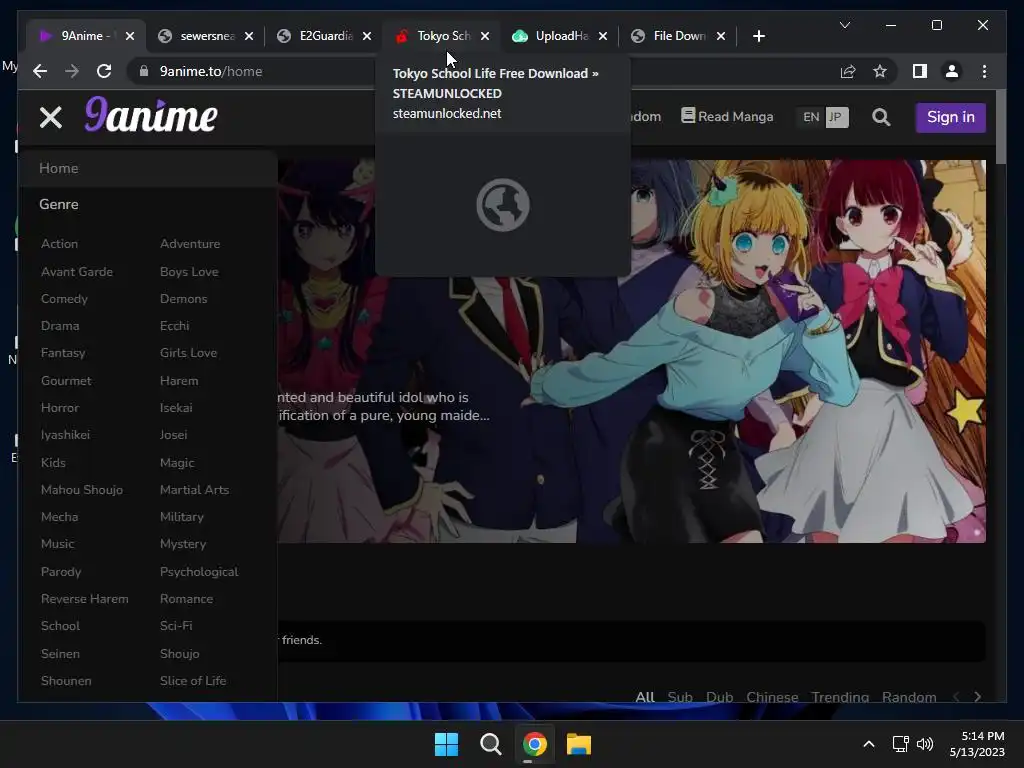Switch to the E2Guardian tab
Viewport: 1024px width, 768px height.
(325, 36)
